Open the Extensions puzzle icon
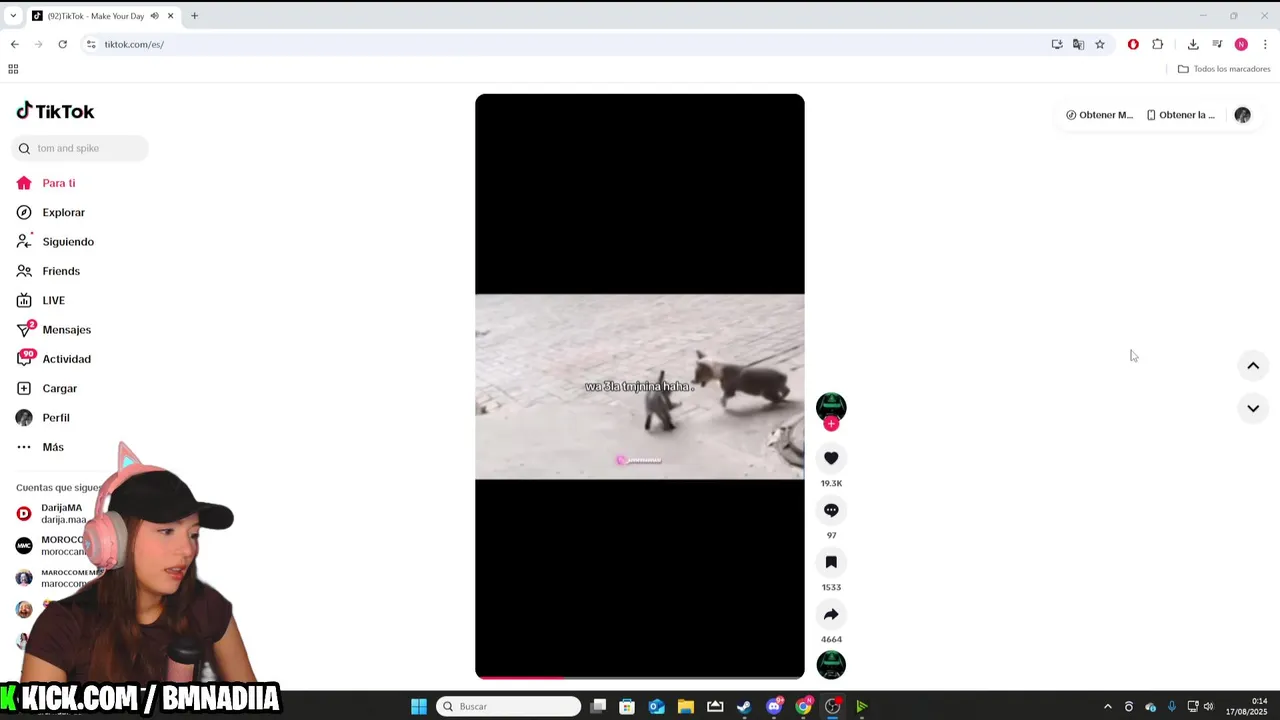The height and width of the screenshot is (720, 1280). [1158, 44]
